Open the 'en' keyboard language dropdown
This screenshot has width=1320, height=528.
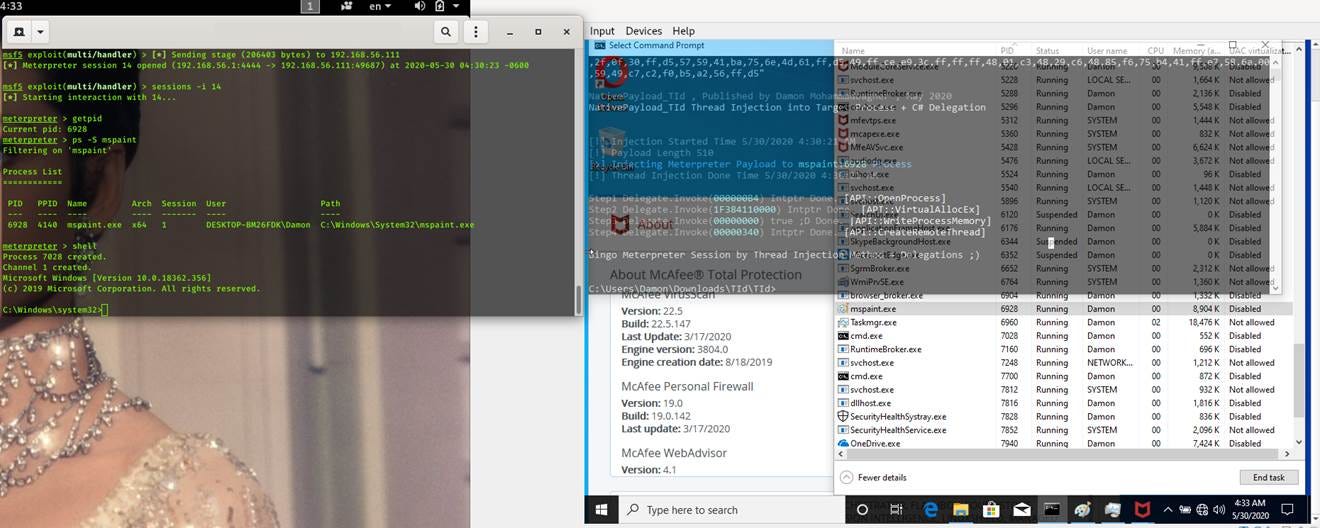380,6
